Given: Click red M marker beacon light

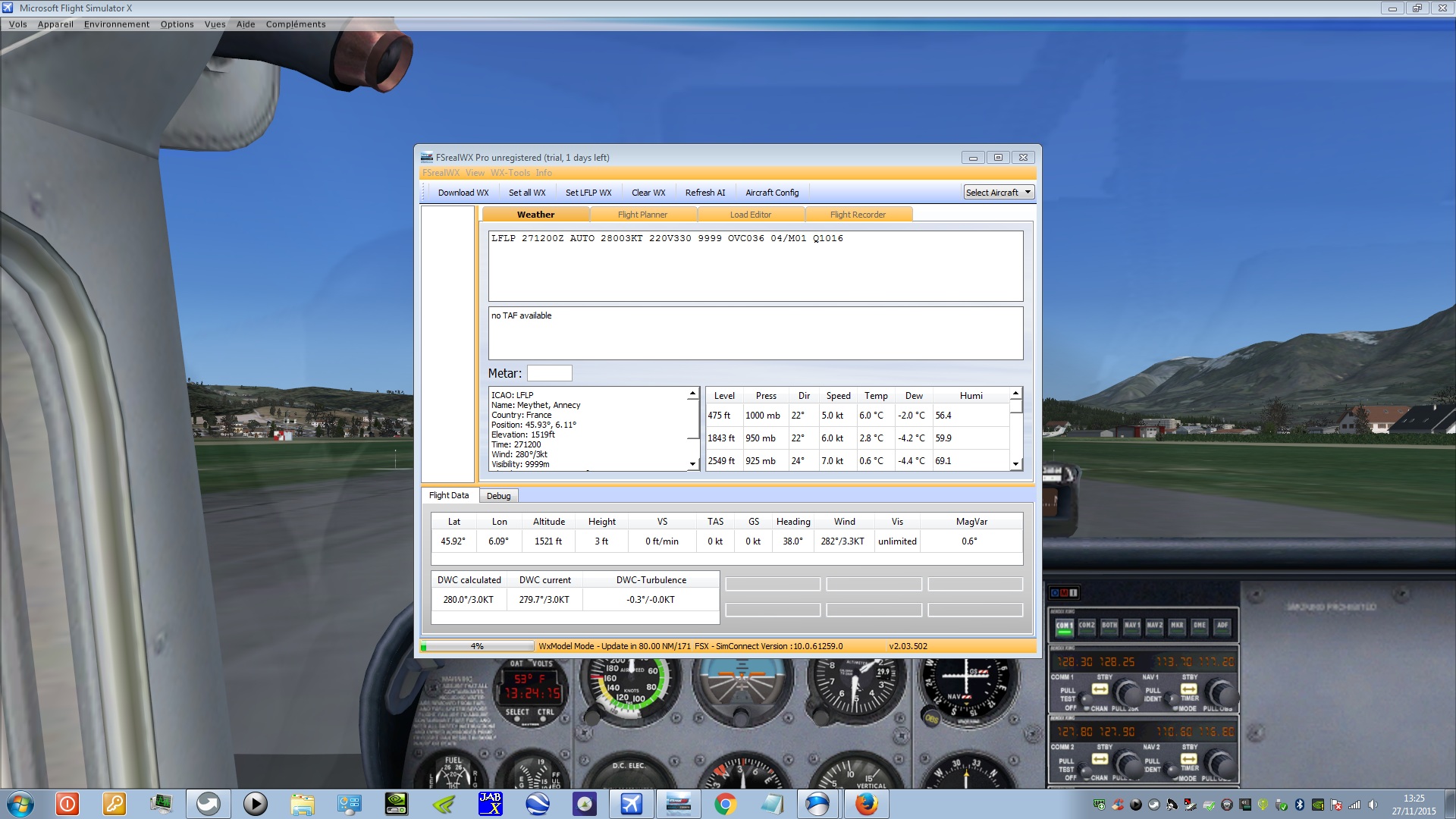Looking at the screenshot, I should pyautogui.click(x=1064, y=592).
